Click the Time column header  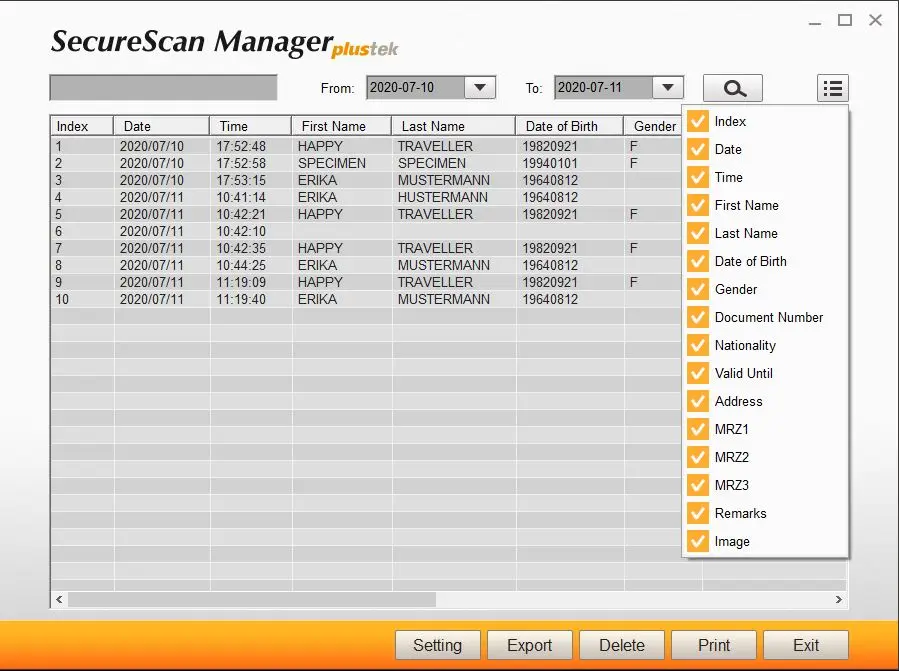pyautogui.click(x=251, y=126)
